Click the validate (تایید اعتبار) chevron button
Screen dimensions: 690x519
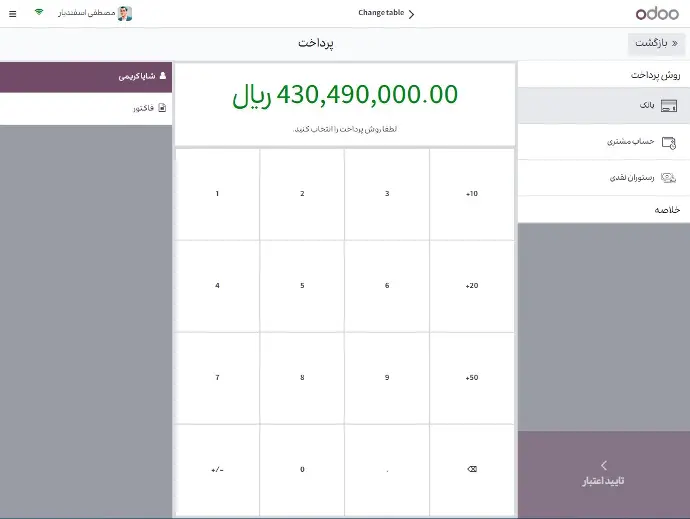pos(603,474)
